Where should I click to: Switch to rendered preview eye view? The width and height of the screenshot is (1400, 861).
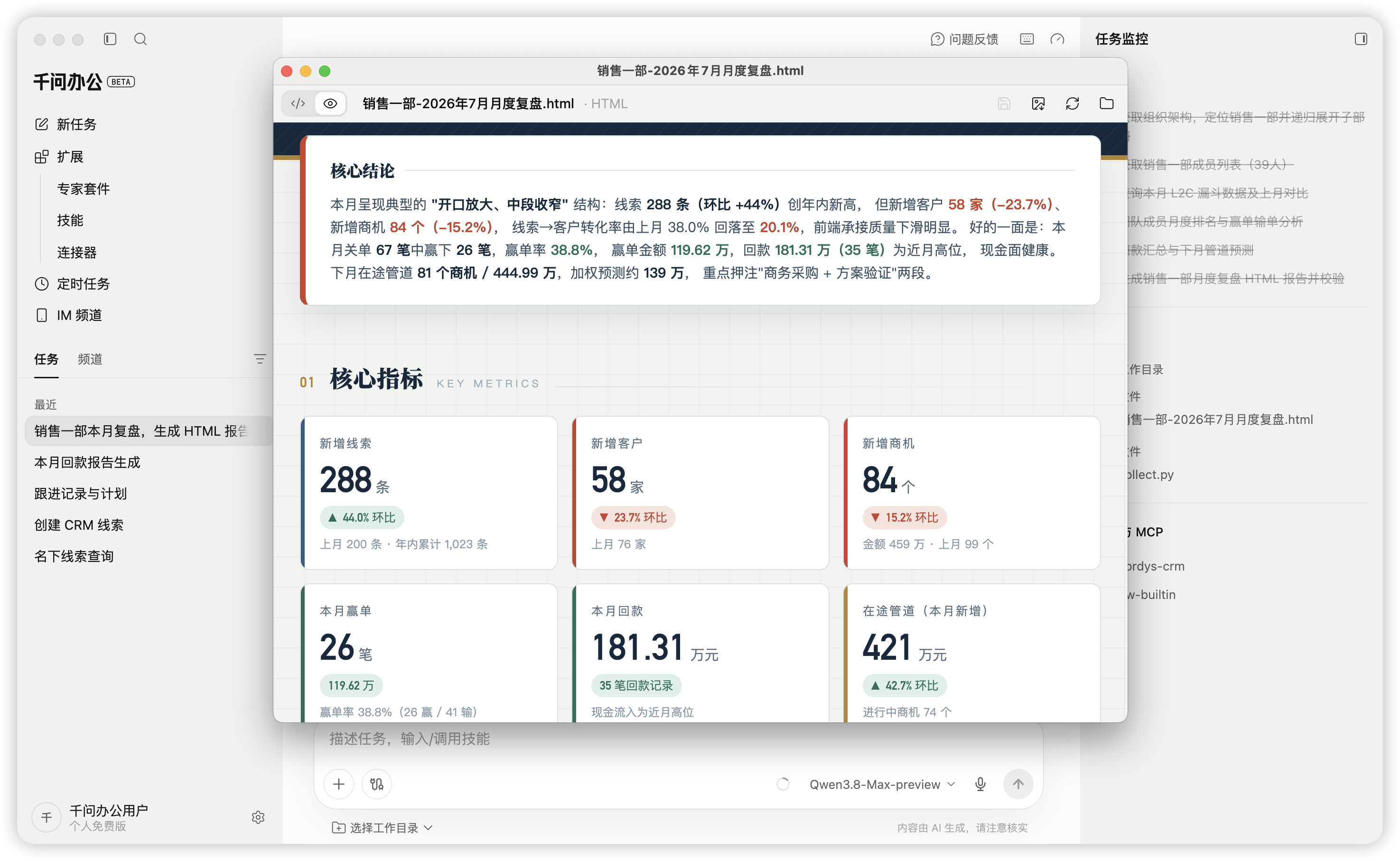[x=330, y=103]
